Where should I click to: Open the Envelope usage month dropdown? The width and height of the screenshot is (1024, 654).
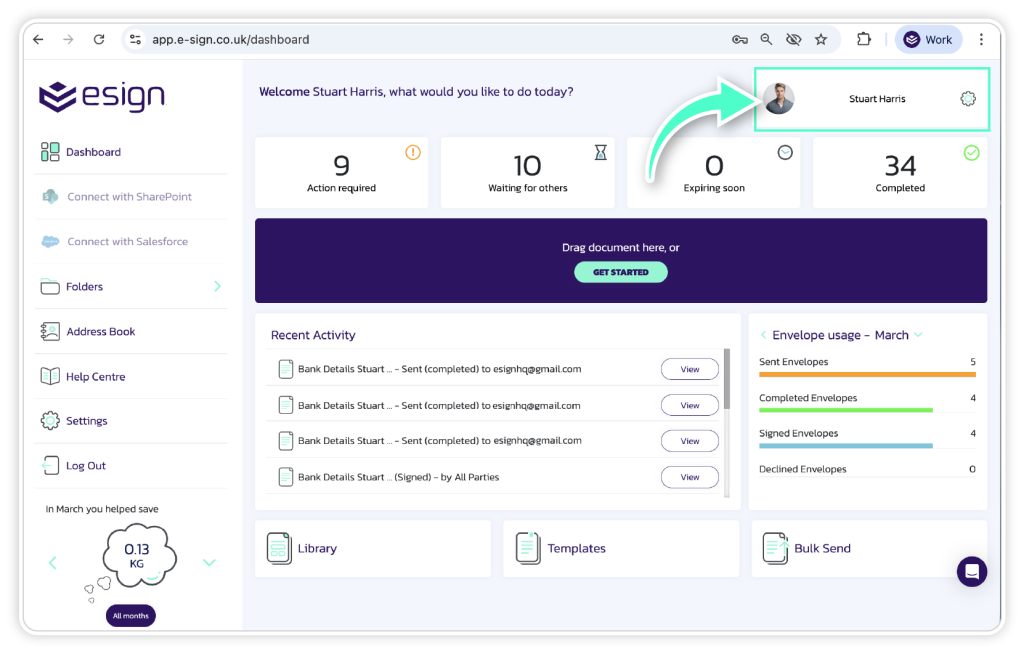point(918,335)
